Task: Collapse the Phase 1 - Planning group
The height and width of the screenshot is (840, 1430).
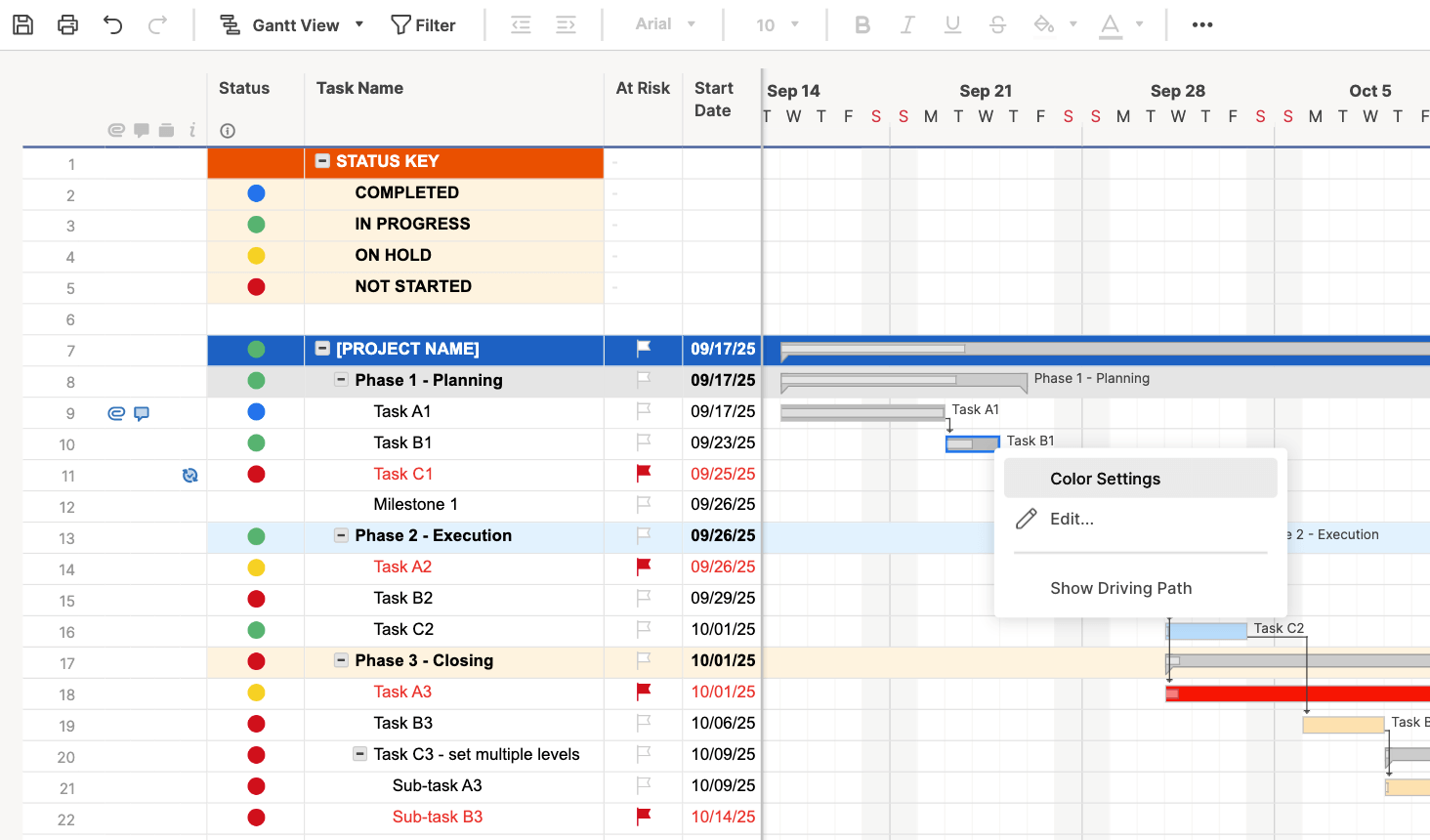Action: click(341, 380)
